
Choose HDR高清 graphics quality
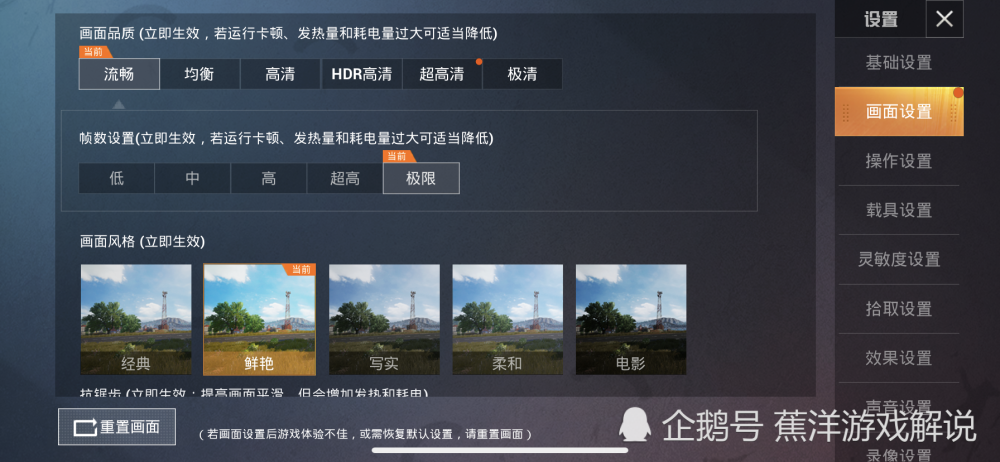pos(362,74)
